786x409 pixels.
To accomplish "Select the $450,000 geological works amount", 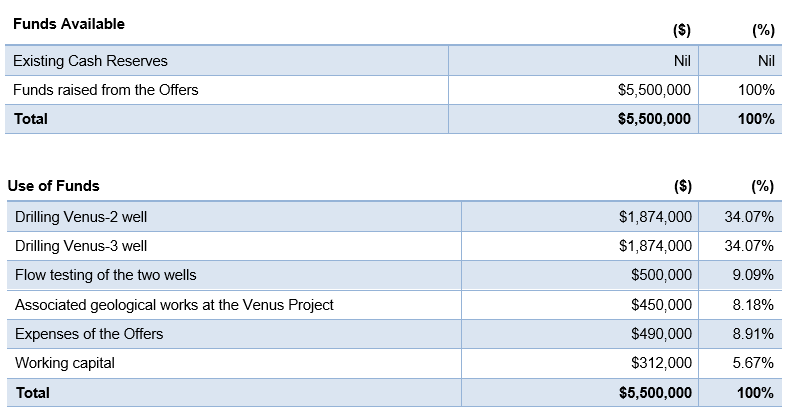I will [661, 304].
